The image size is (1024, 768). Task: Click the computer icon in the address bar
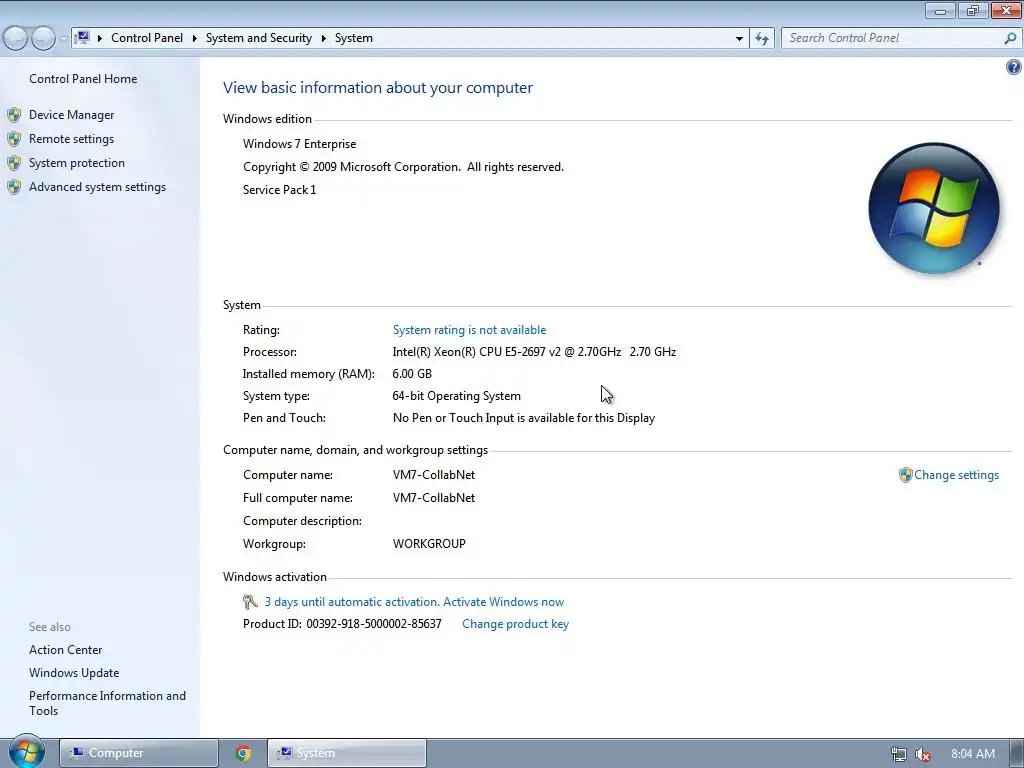coord(82,38)
